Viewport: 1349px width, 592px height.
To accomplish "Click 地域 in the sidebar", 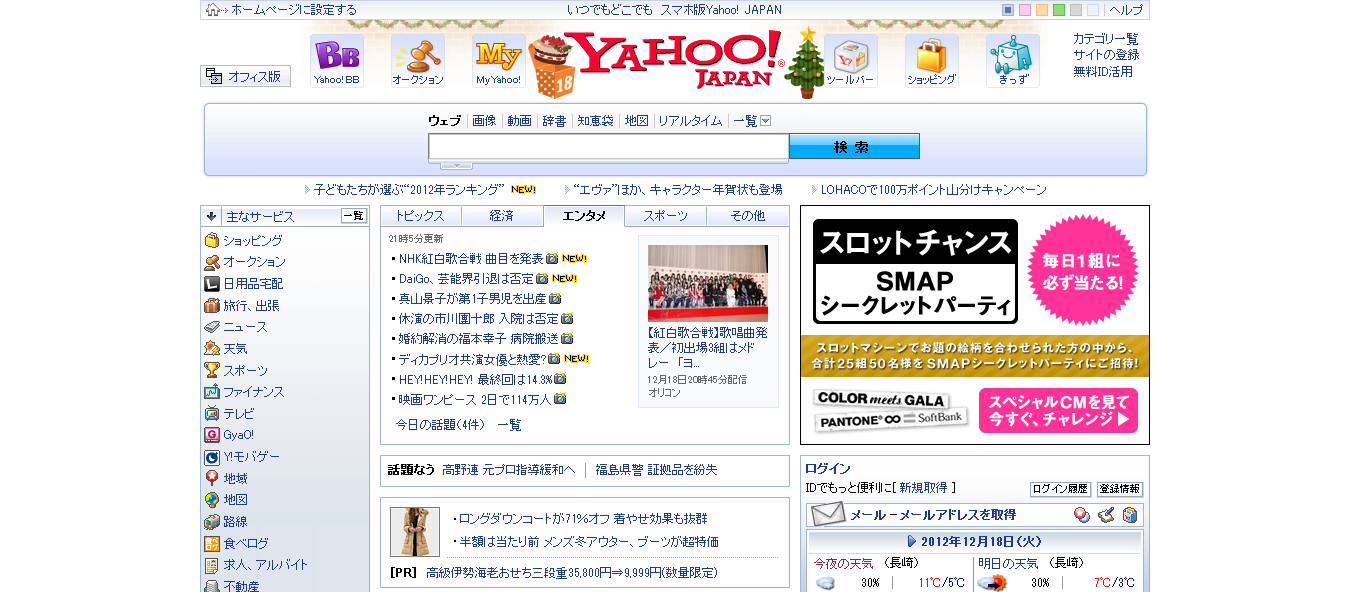I will 235,479.
